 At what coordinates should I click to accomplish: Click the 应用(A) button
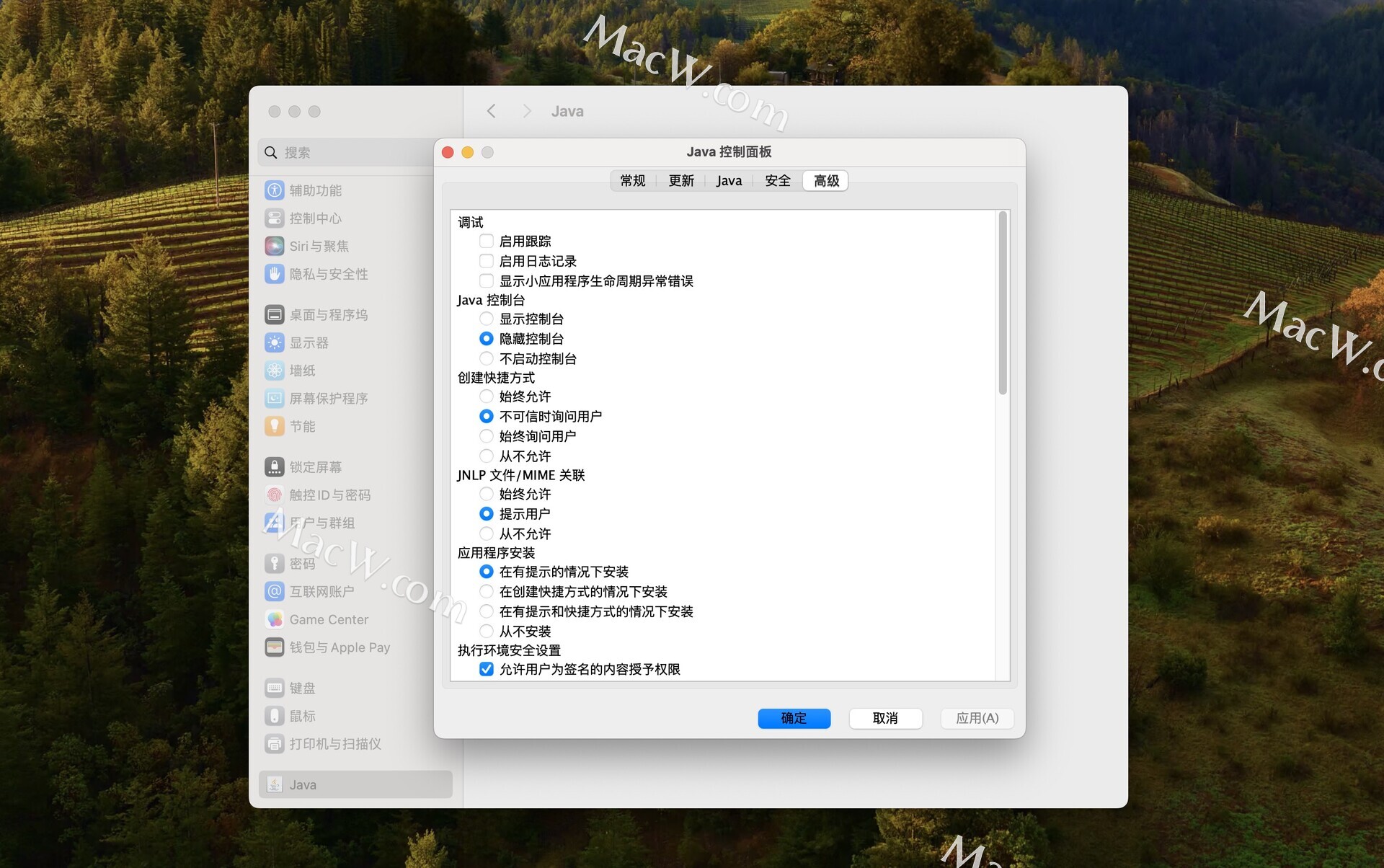977,718
